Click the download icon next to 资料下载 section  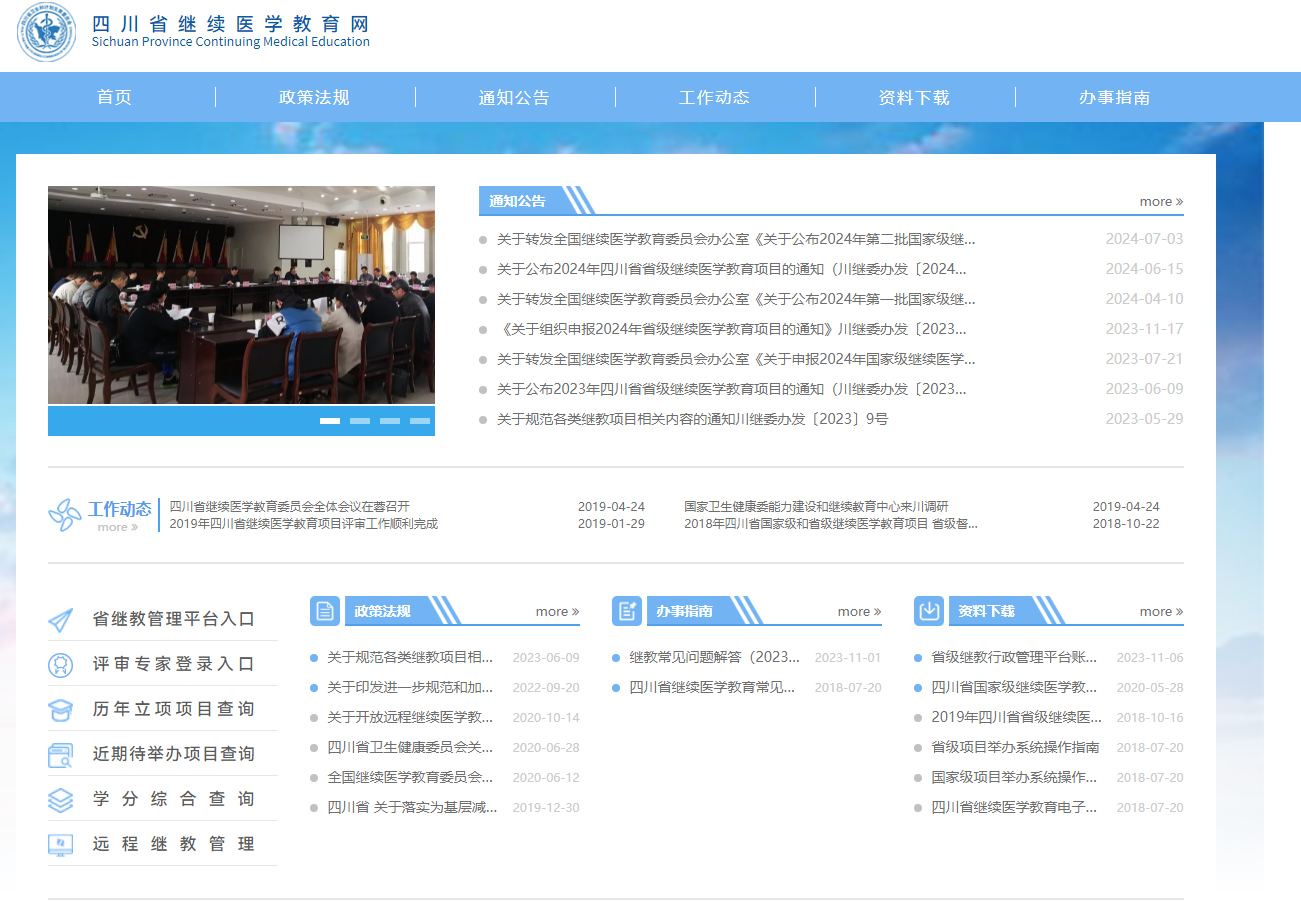click(x=929, y=611)
